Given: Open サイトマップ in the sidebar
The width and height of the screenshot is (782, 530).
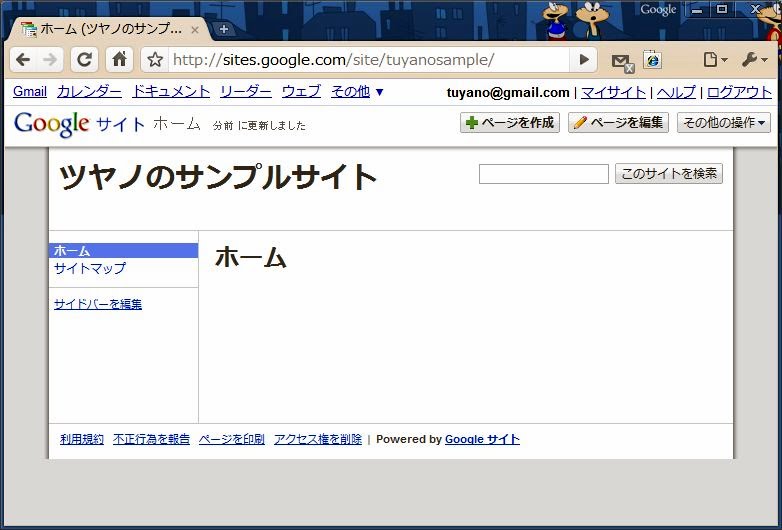Looking at the screenshot, I should pyautogui.click(x=90, y=269).
